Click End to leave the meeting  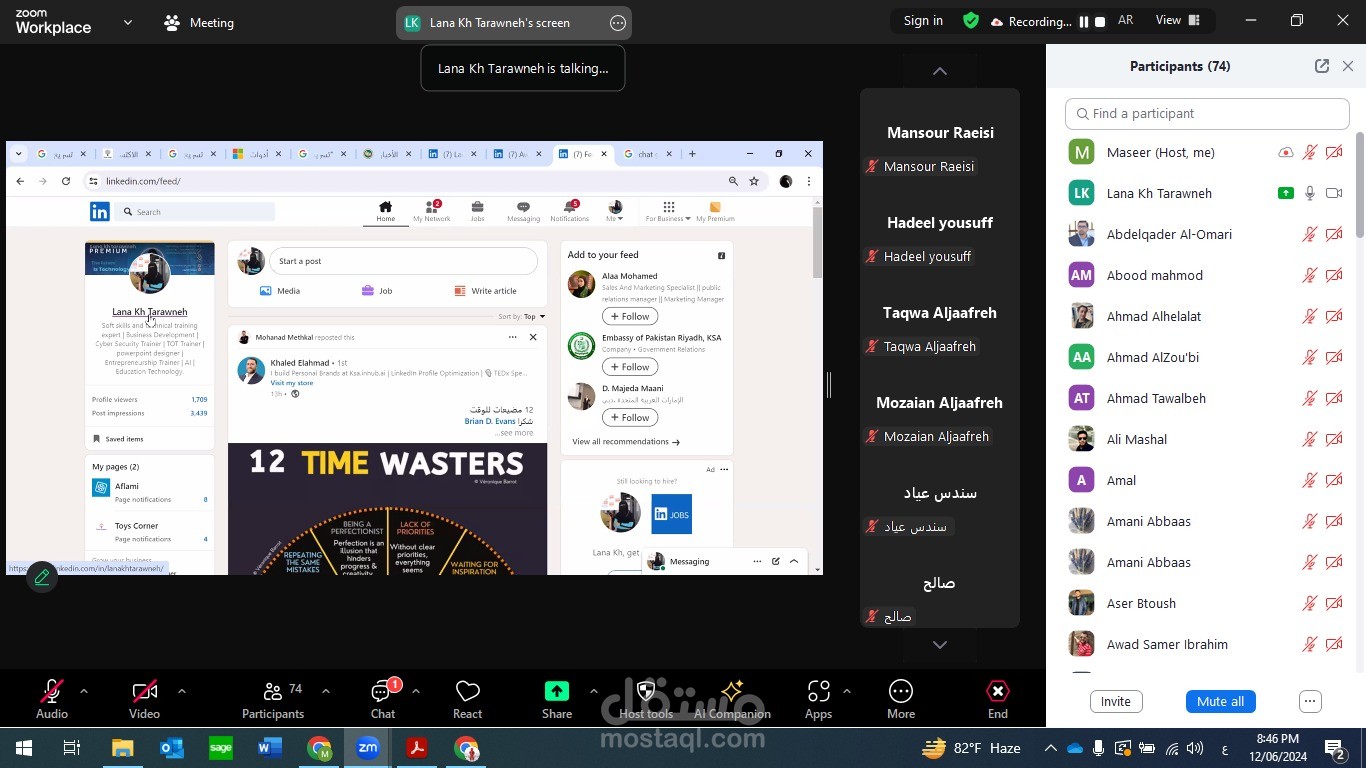tap(998, 700)
